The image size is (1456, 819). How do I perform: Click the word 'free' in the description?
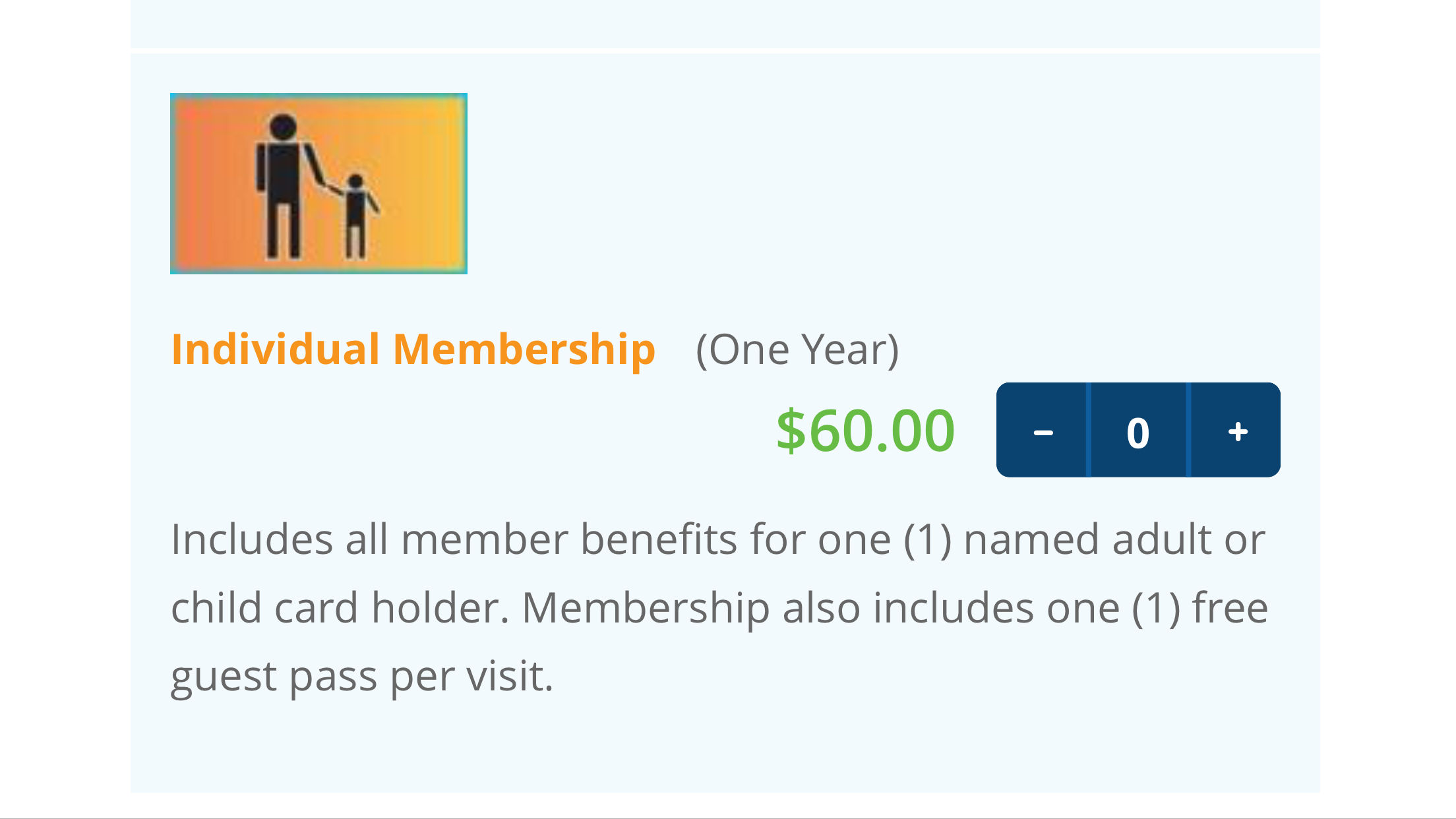(1230, 607)
